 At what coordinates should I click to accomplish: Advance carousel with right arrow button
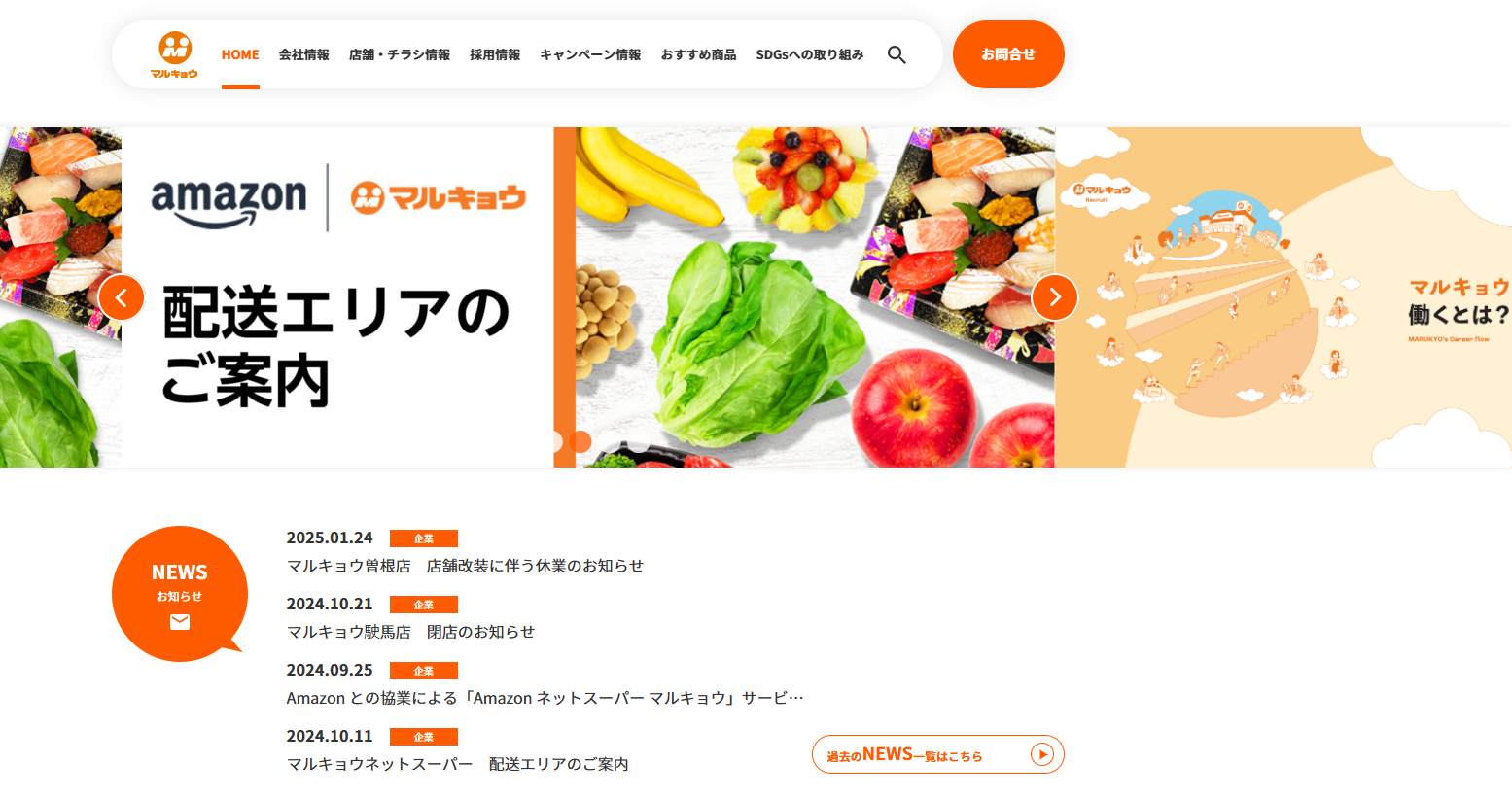(x=1055, y=297)
